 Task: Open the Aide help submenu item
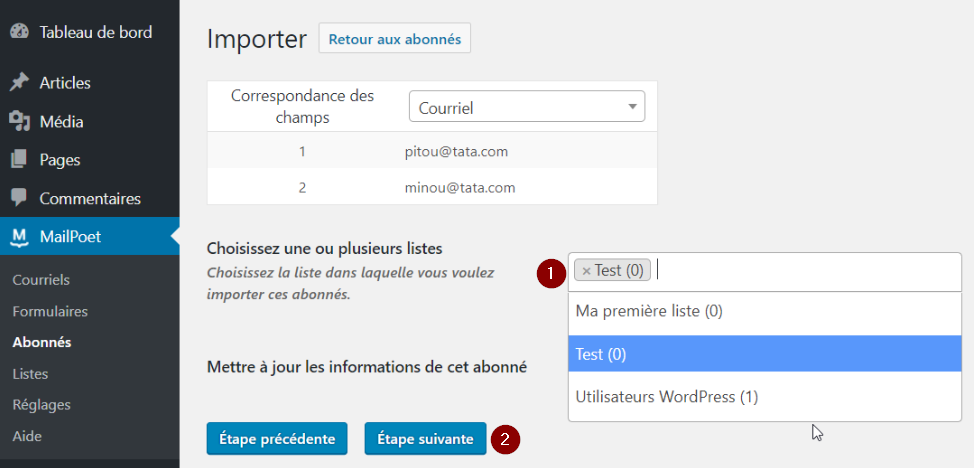(27, 436)
